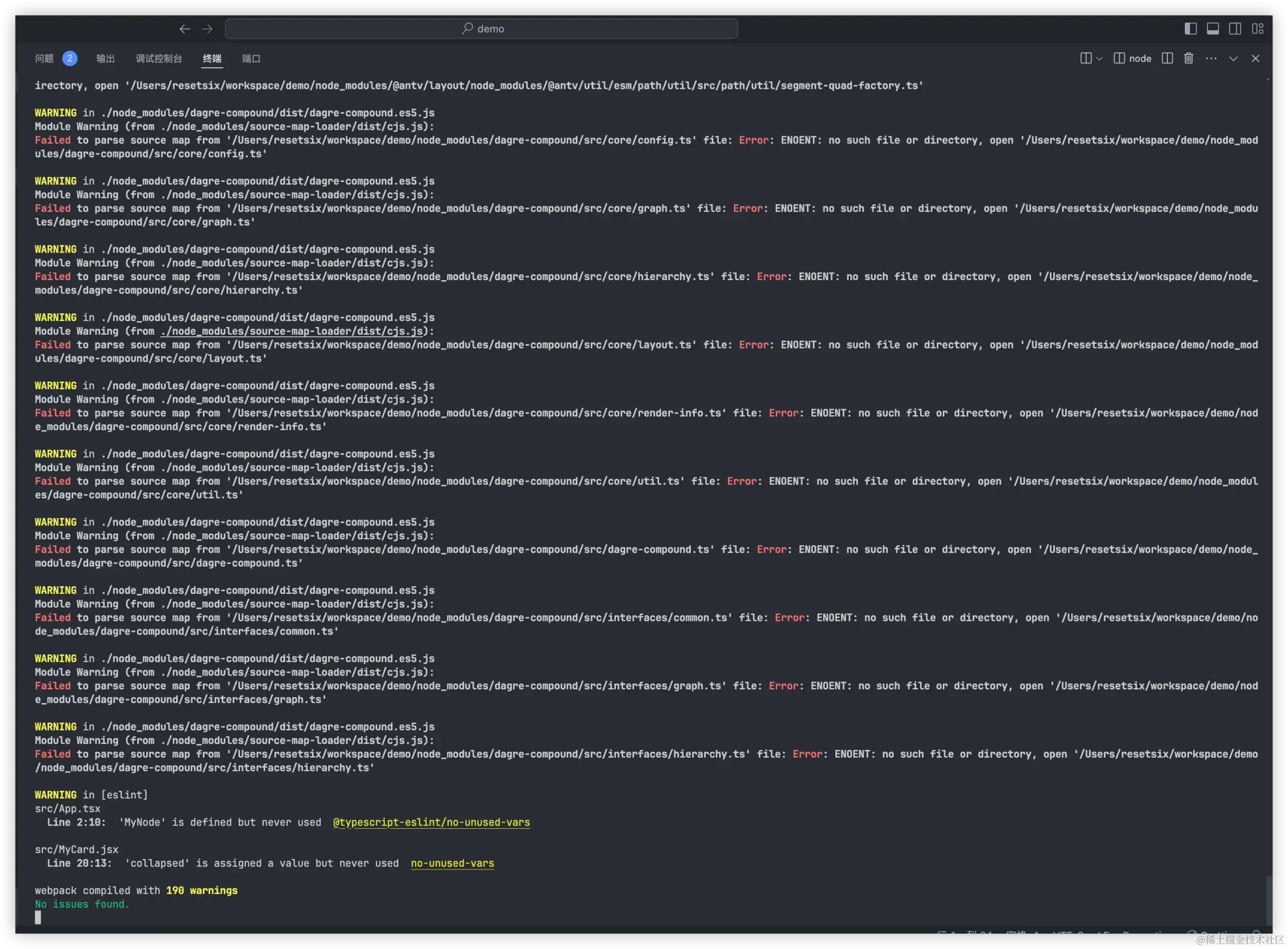Open the Customize Layout icon
Viewport: 1288px width, 949px height.
click(x=1258, y=29)
